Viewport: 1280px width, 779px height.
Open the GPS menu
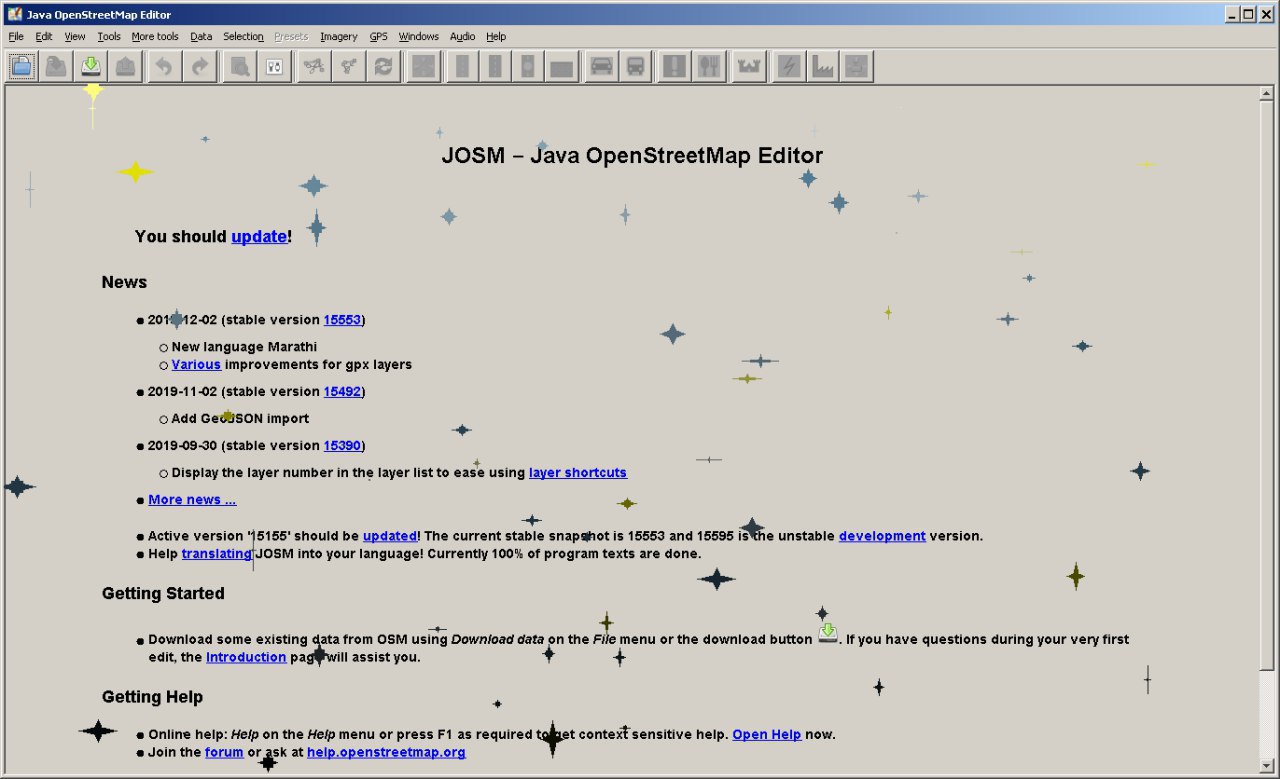point(379,37)
